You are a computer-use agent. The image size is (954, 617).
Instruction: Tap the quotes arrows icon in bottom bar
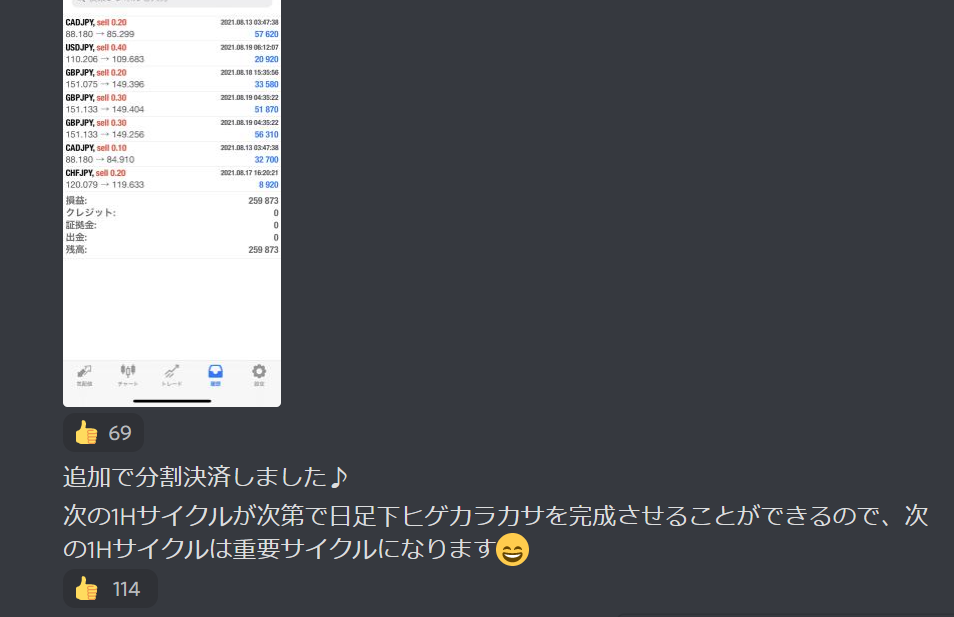(x=84, y=375)
